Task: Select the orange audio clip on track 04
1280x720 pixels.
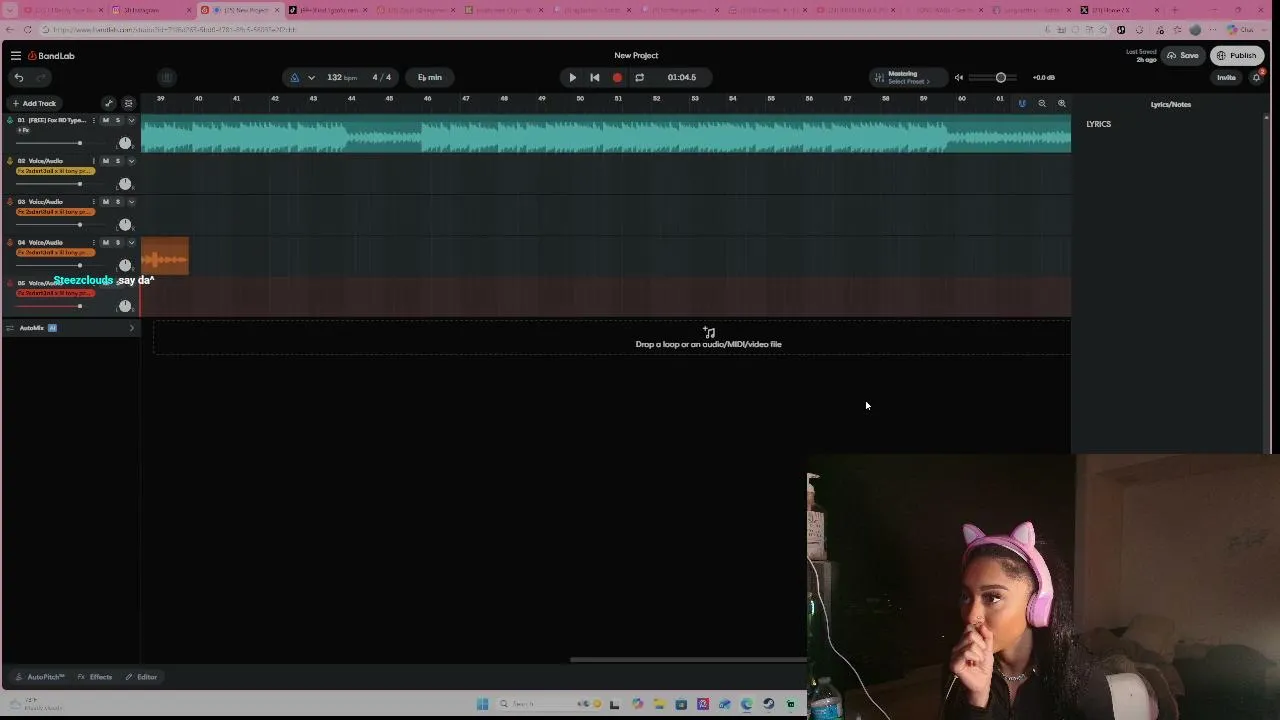Action: (x=165, y=256)
